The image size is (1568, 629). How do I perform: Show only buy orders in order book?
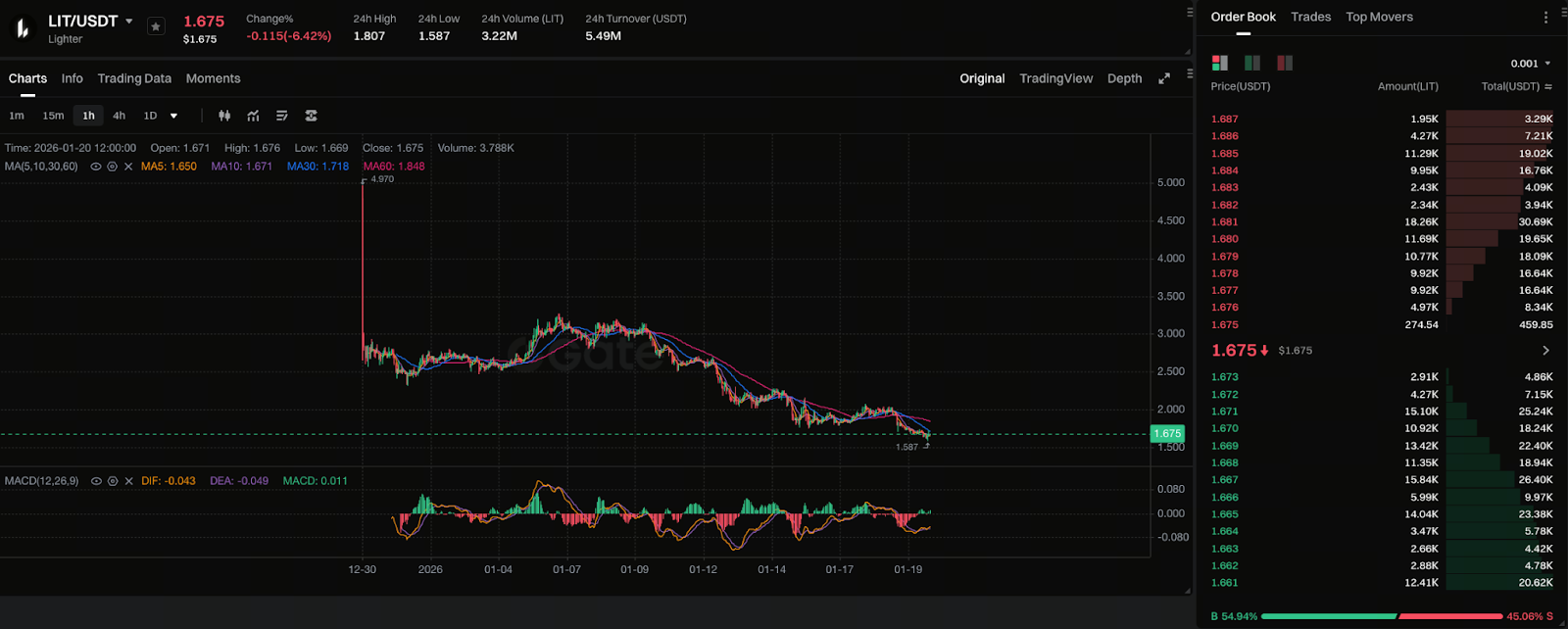point(1252,63)
